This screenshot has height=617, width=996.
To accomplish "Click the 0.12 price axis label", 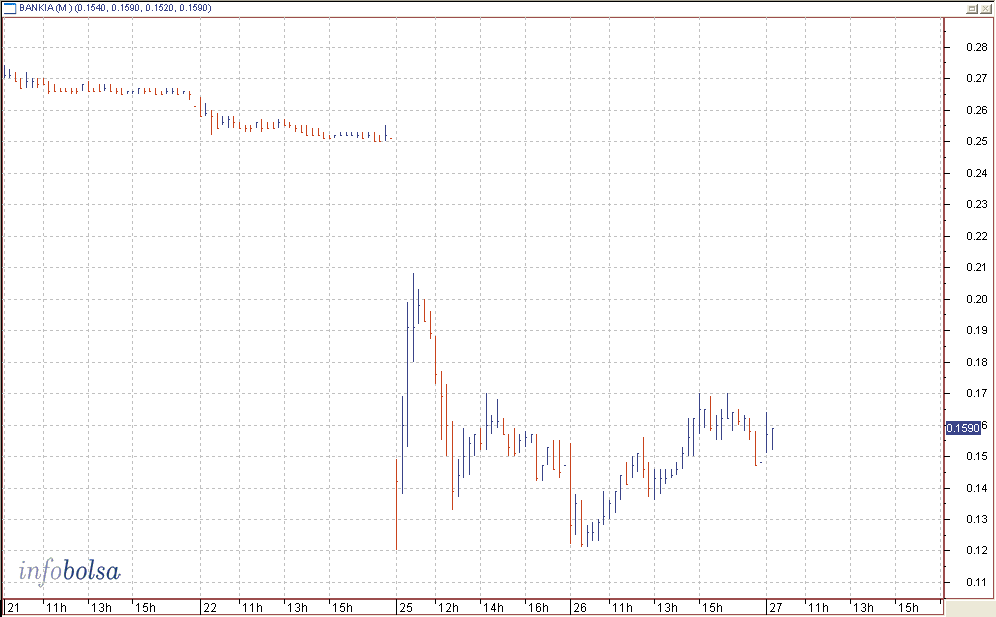I will click(976, 550).
